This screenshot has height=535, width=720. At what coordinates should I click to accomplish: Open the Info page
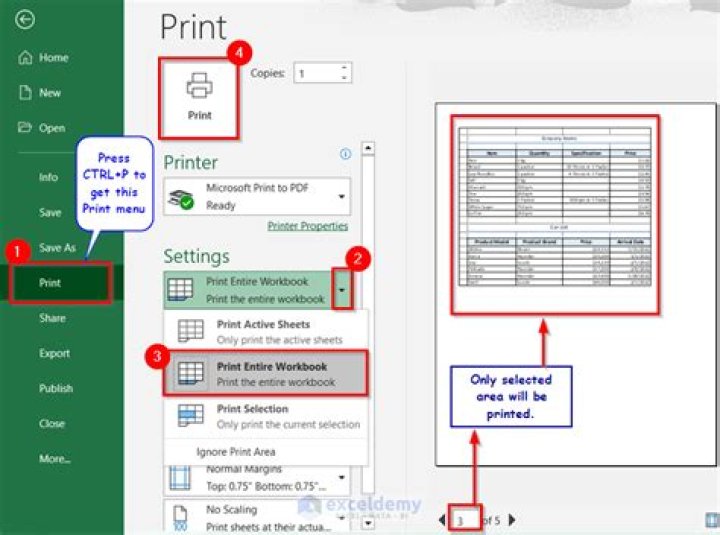48,177
